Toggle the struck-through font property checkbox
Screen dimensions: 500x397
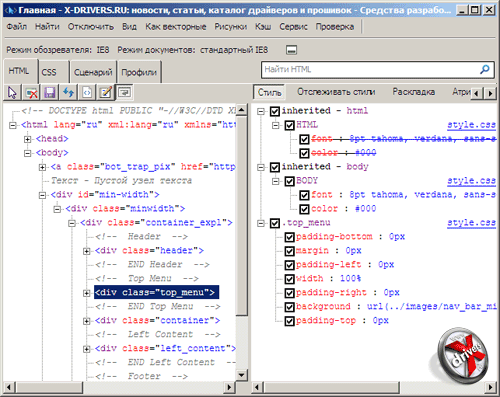(304, 139)
